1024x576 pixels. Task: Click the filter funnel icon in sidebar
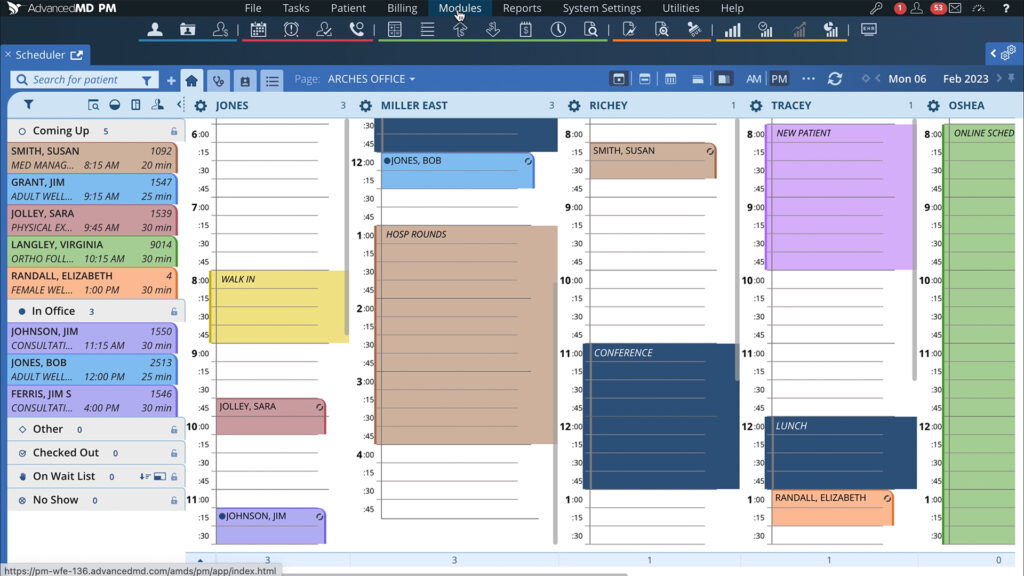[x=28, y=105]
